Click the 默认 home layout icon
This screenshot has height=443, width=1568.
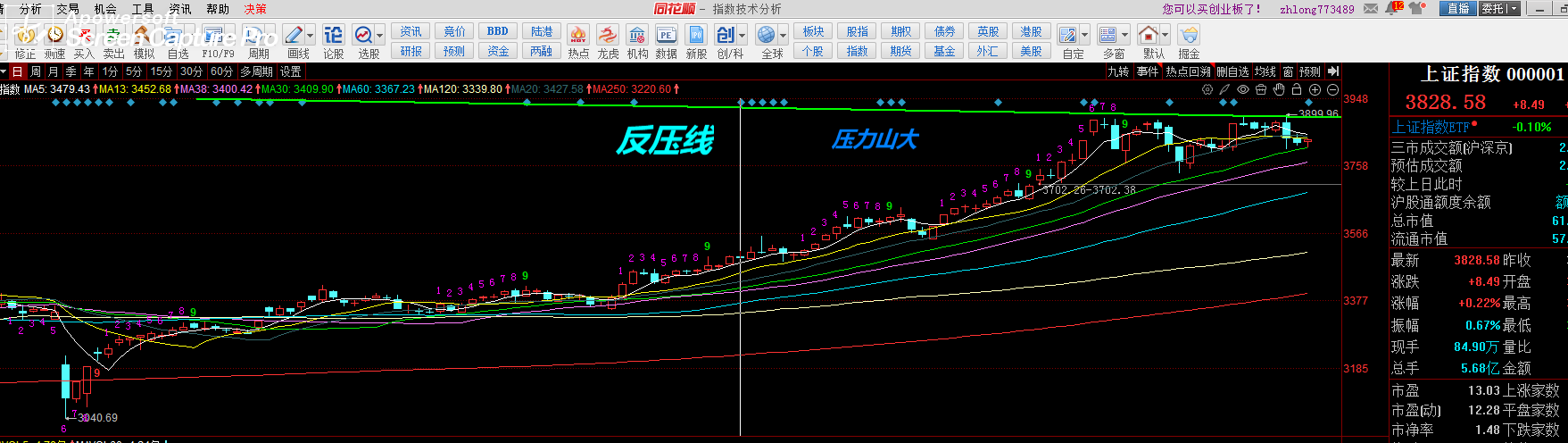(x=1149, y=35)
